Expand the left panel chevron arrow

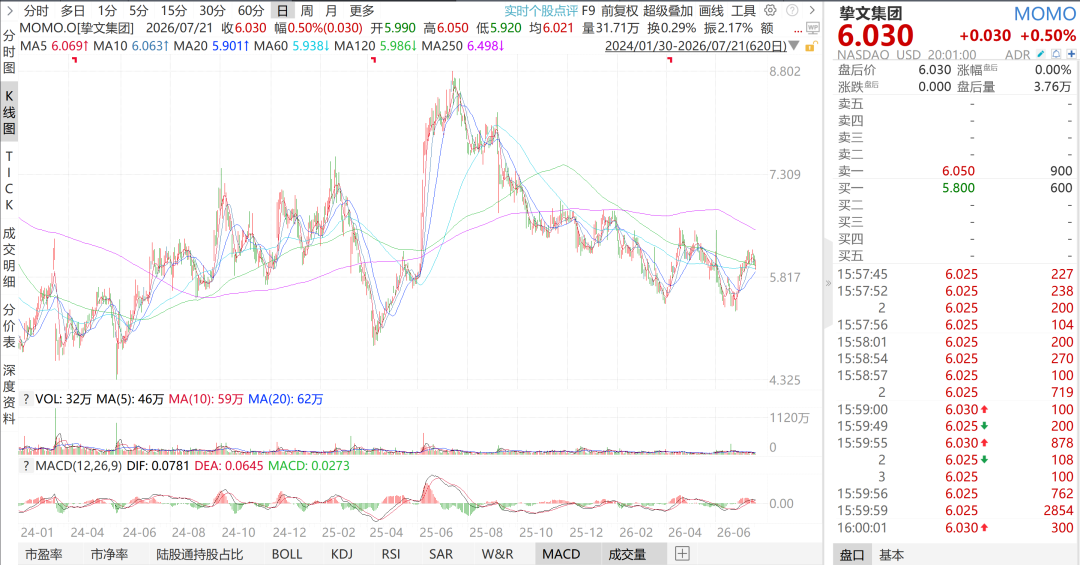(9, 10)
